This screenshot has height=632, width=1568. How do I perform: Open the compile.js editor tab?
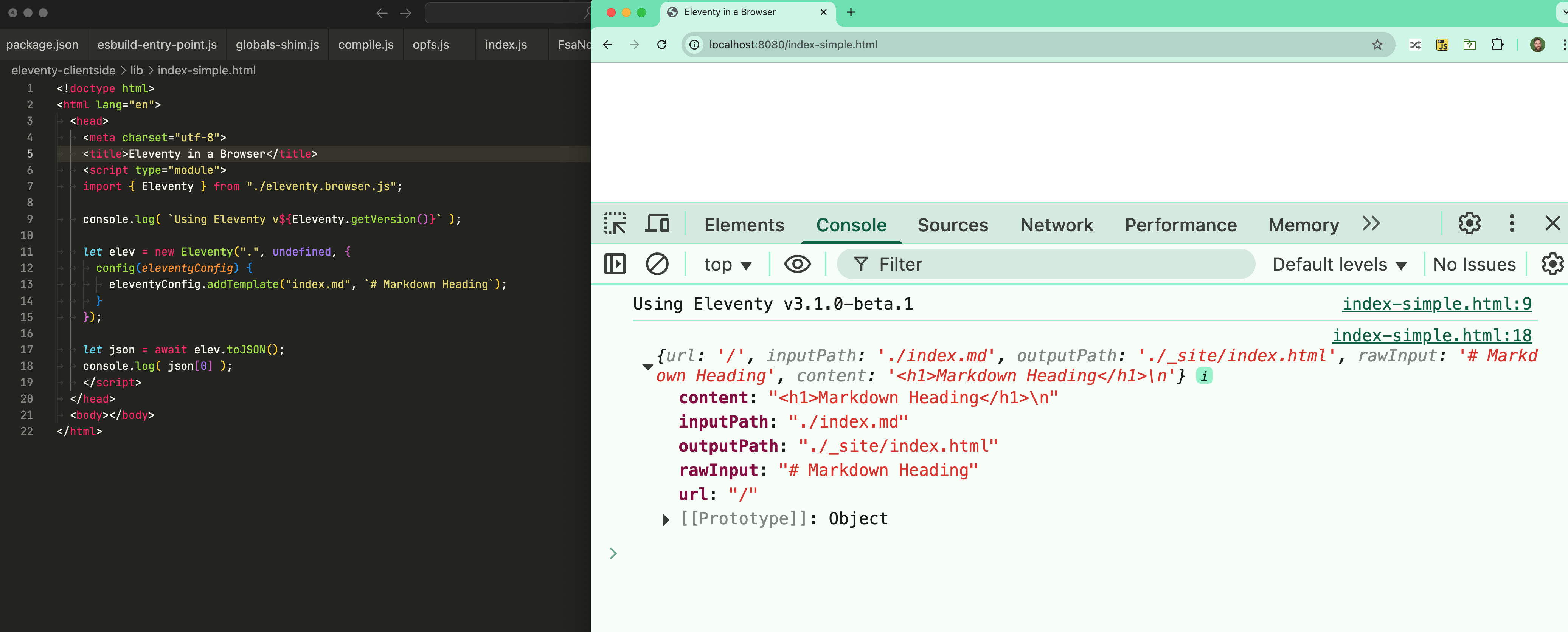click(366, 44)
